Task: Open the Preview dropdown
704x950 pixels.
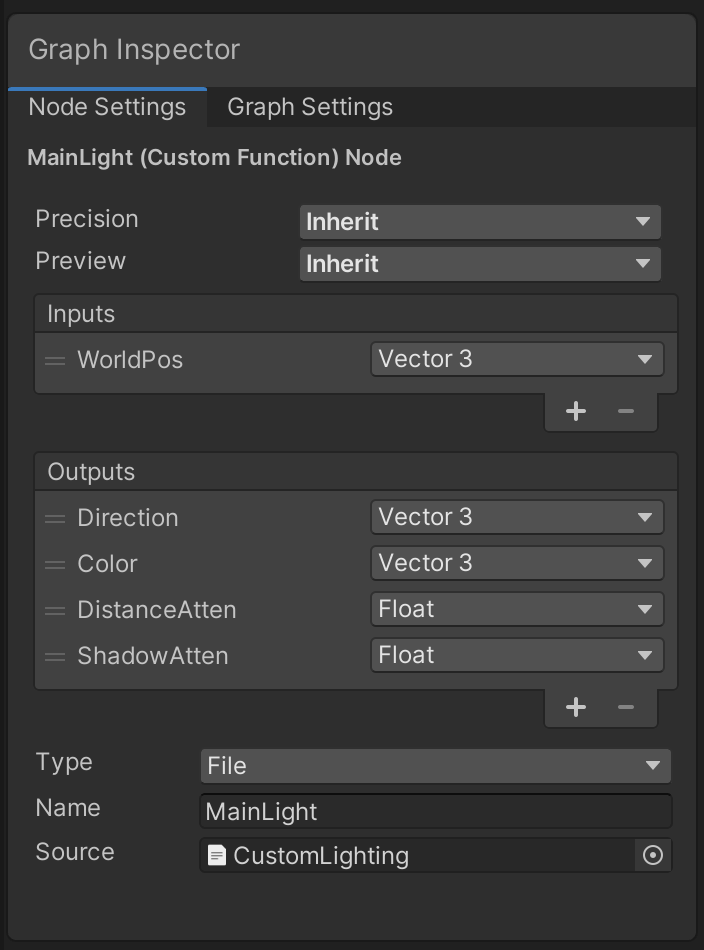Action: point(480,264)
